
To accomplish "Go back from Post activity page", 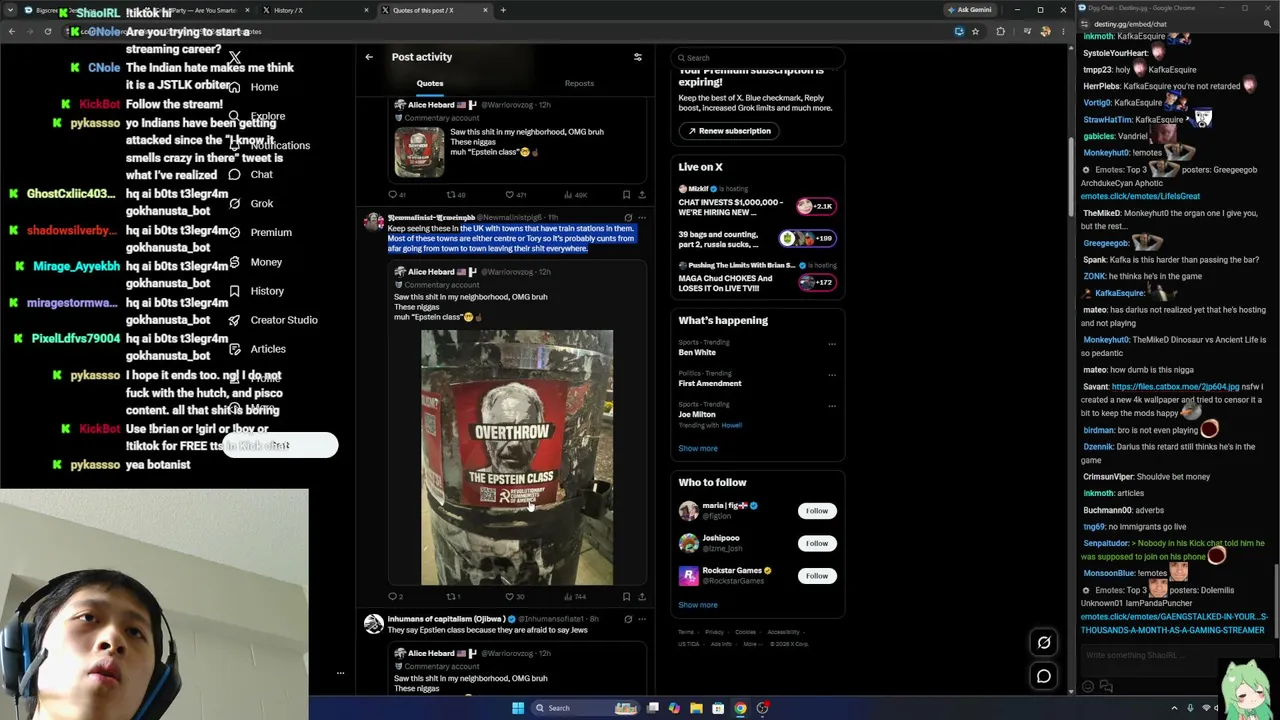I will coord(369,57).
